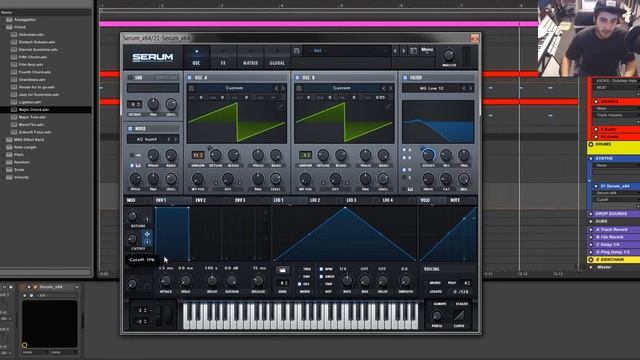Select the LFO 4 tab
This screenshot has width=640, height=360.
388,200
